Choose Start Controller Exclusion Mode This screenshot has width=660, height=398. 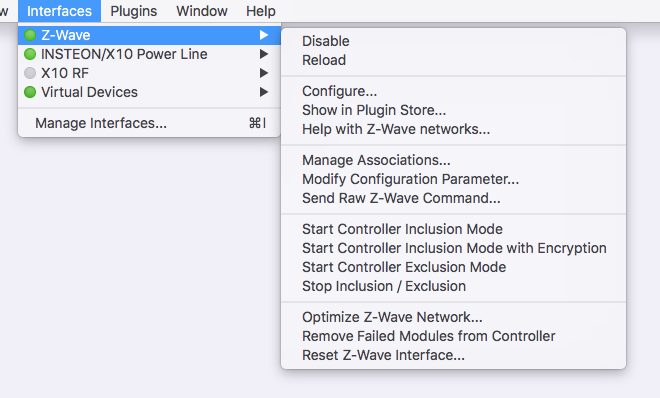click(454, 267)
